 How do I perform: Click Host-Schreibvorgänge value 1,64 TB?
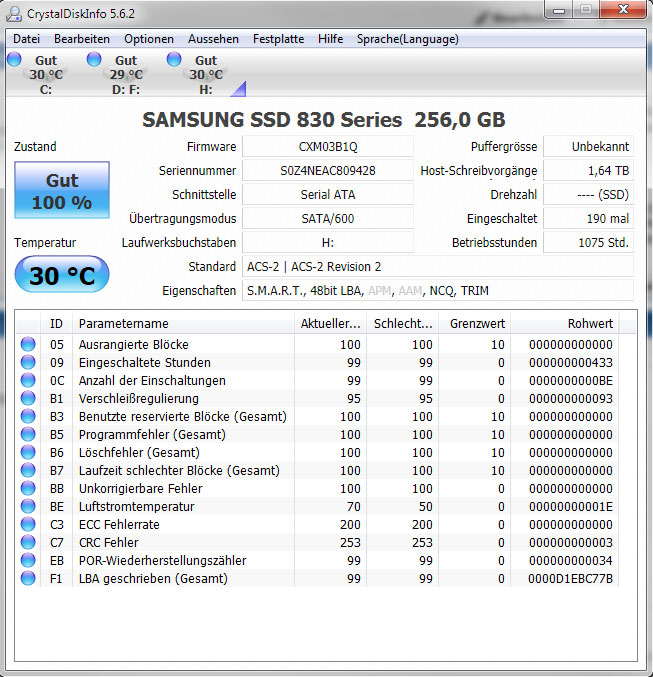point(588,171)
